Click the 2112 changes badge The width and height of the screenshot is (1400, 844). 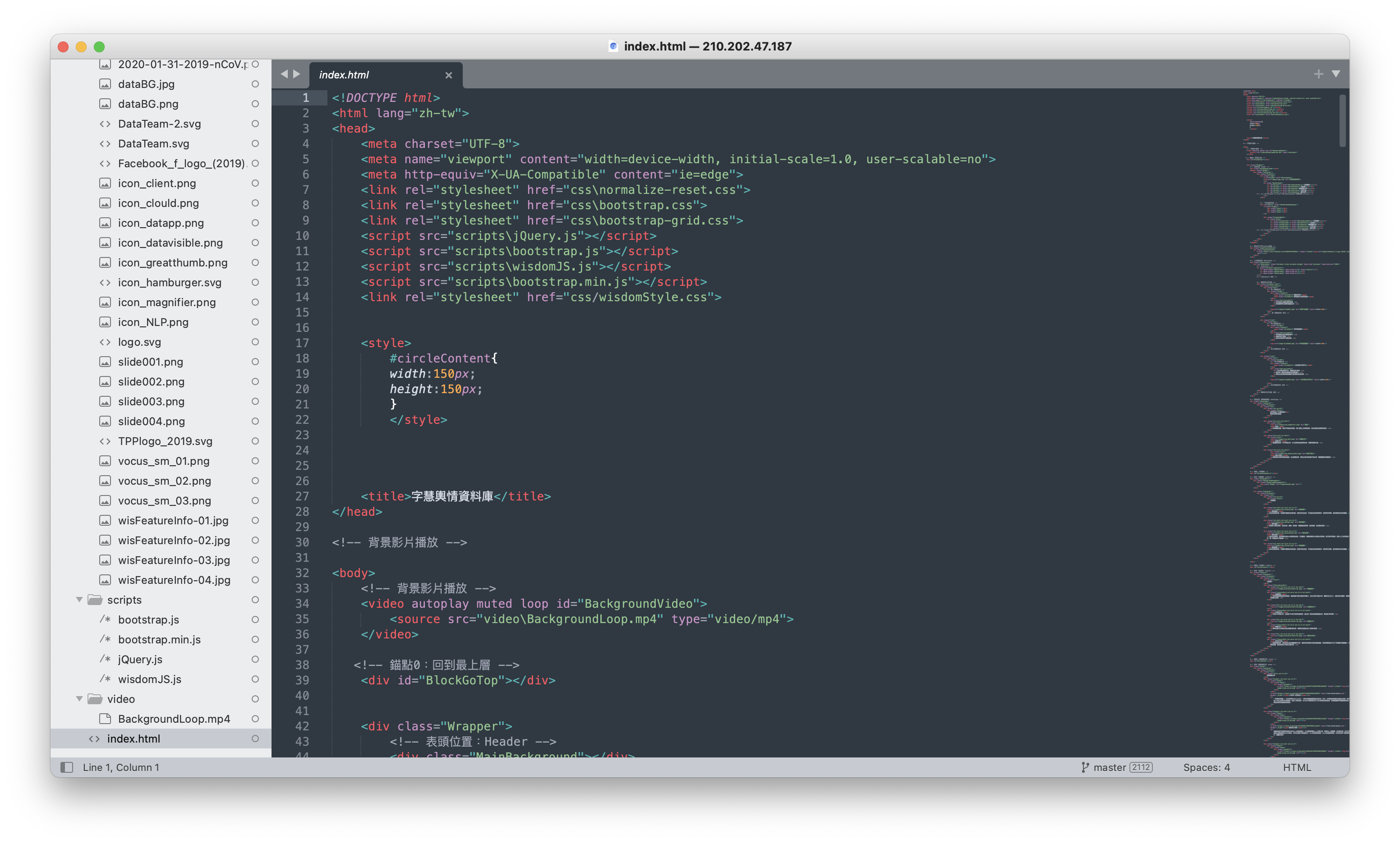point(1141,767)
